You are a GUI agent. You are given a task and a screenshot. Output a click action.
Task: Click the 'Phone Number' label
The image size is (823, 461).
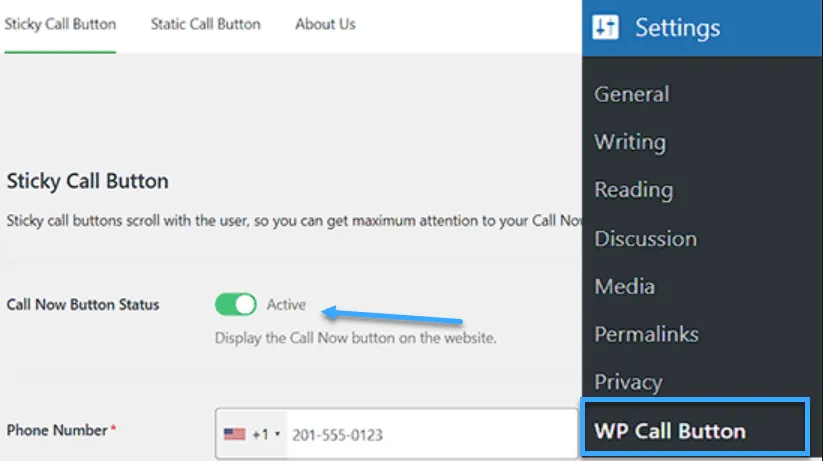click(x=57, y=431)
